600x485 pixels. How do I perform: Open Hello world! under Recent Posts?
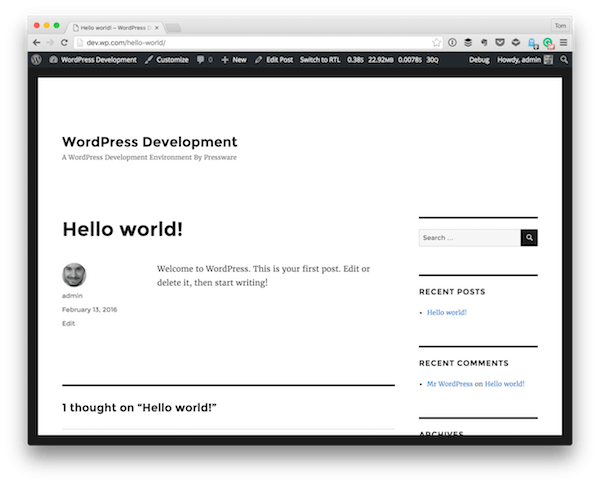(x=447, y=312)
